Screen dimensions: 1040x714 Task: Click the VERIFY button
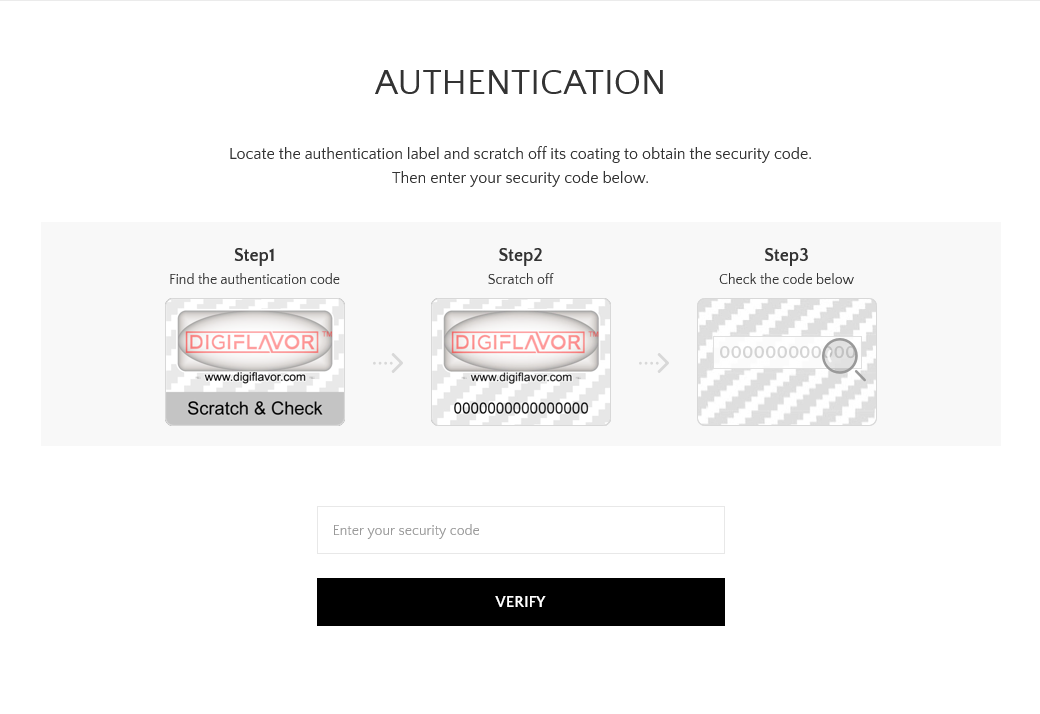pos(520,601)
